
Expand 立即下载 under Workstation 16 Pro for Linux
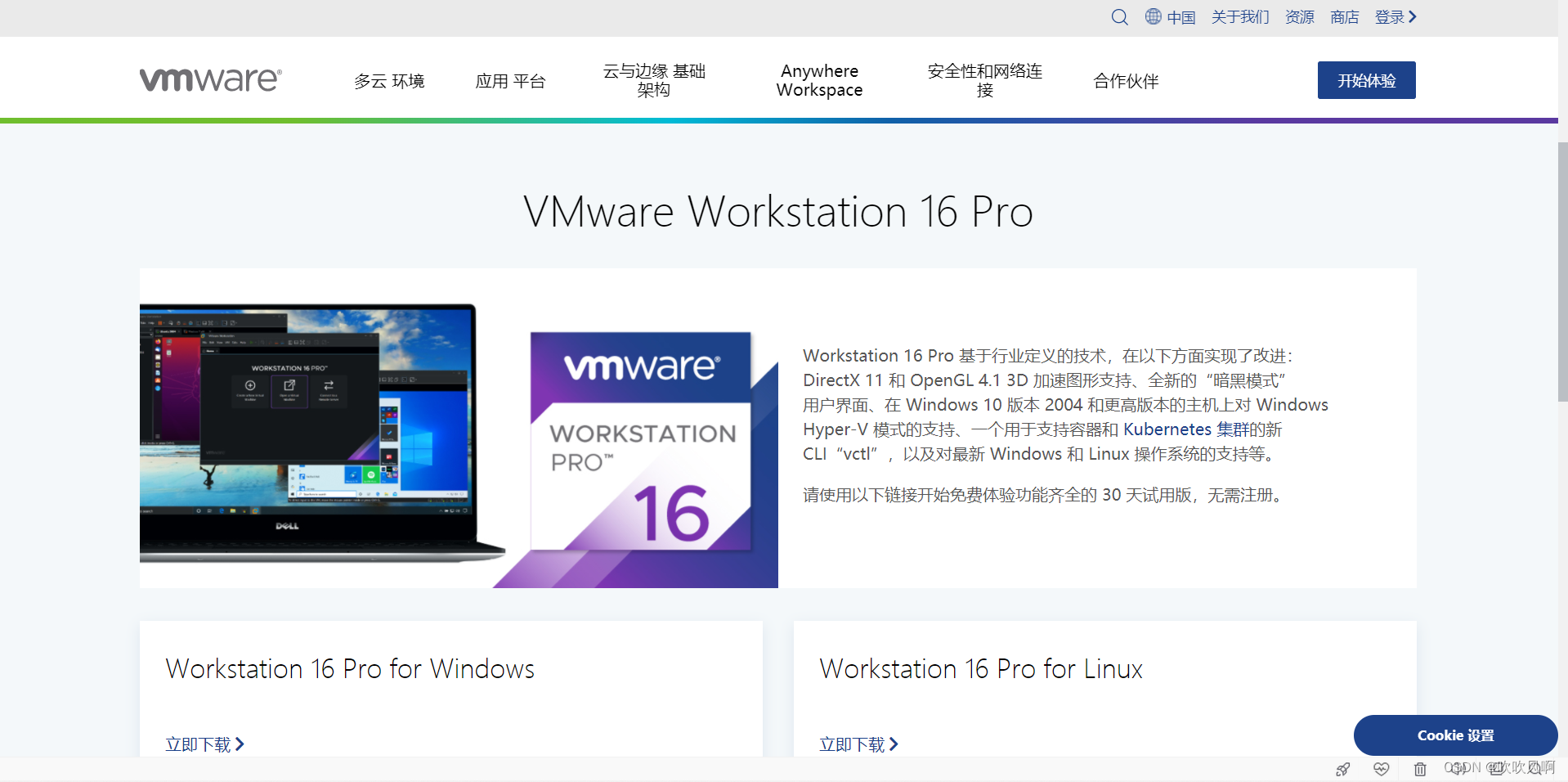pyautogui.click(x=858, y=744)
